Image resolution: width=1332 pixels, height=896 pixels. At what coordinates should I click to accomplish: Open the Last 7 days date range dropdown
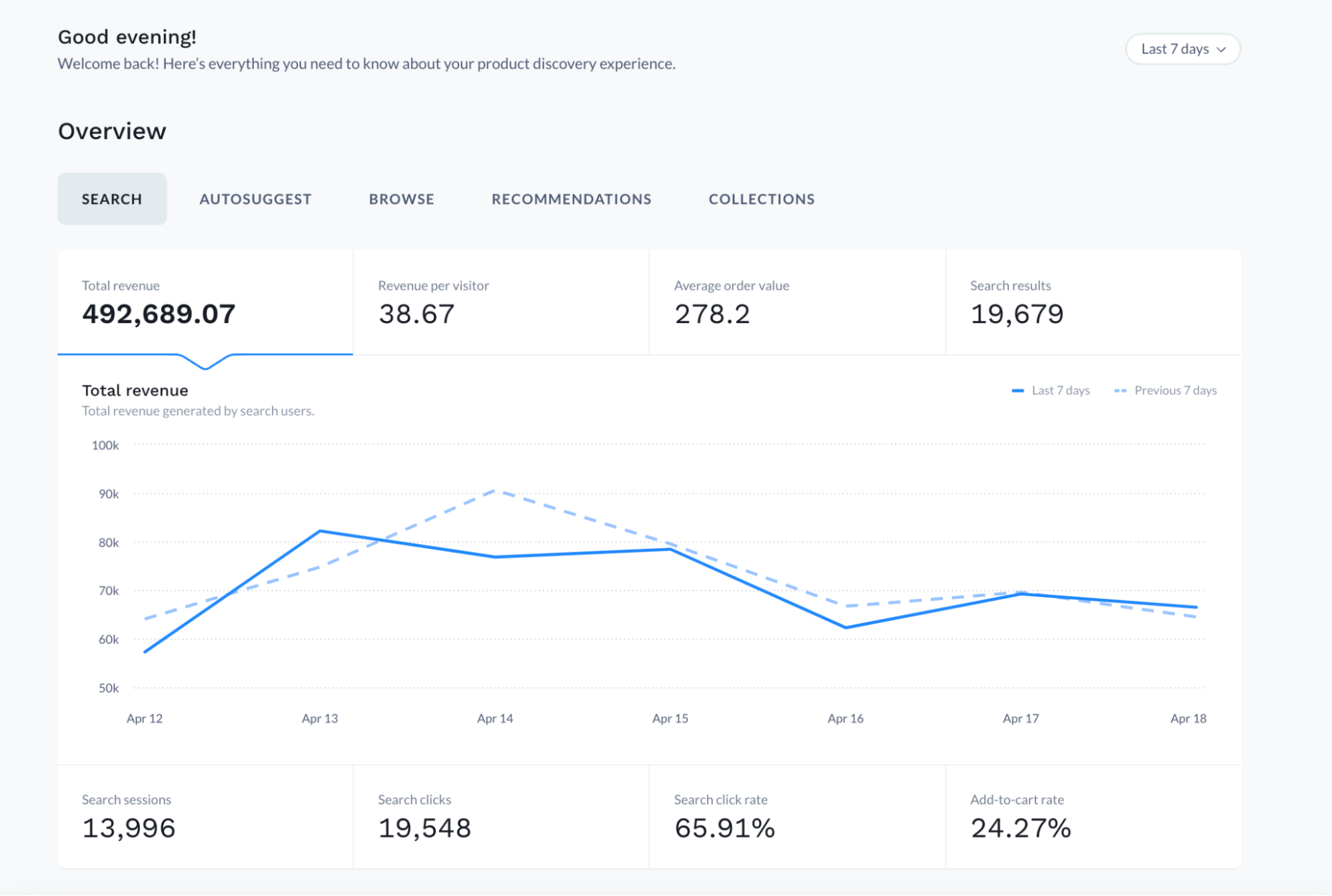coord(1182,49)
